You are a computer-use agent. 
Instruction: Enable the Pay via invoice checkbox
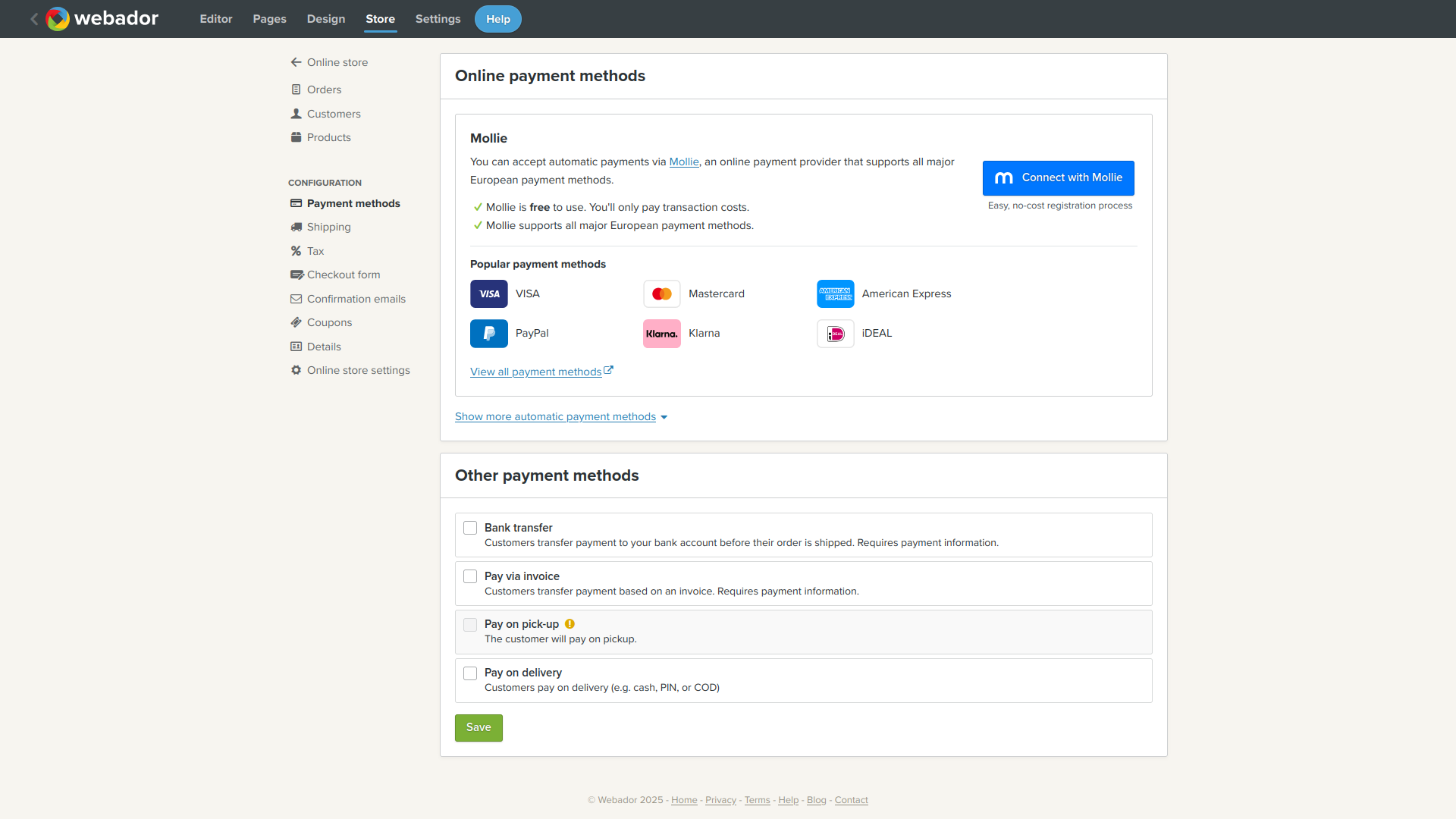[x=470, y=576]
